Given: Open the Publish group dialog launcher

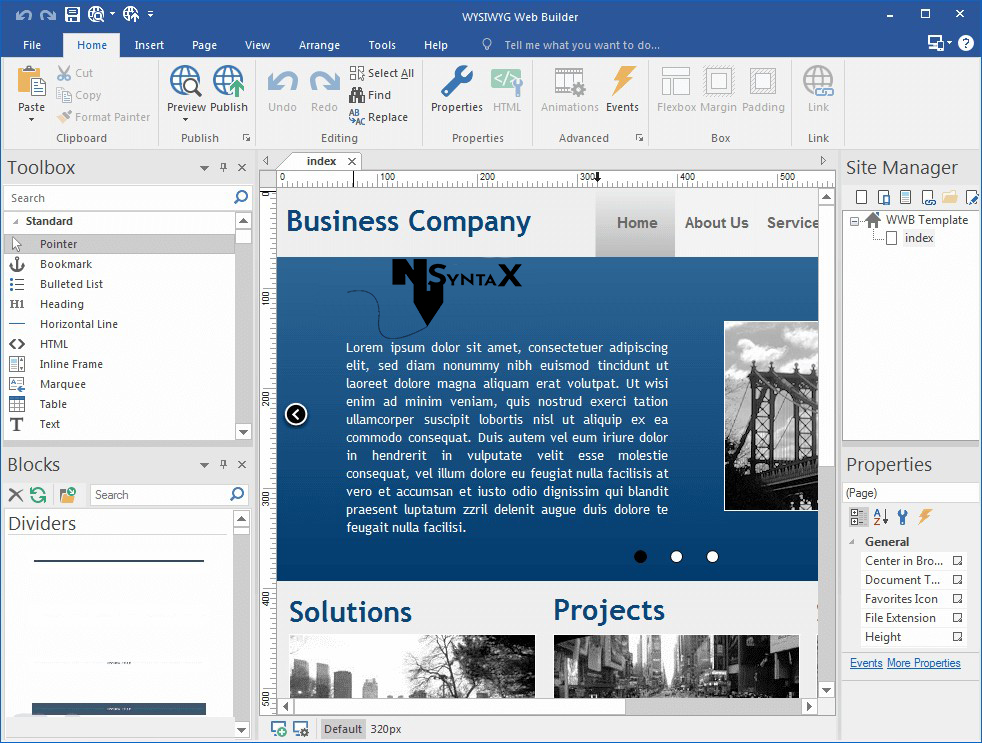Looking at the screenshot, I should (246, 138).
